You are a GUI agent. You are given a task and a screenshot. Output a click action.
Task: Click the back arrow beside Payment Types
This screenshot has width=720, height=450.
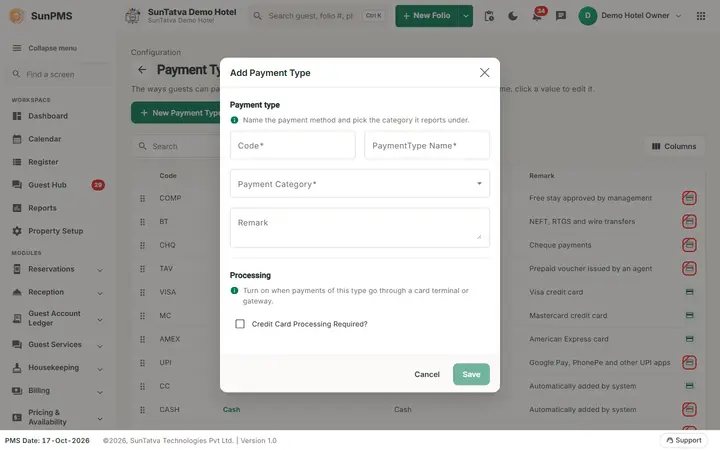coord(142,70)
